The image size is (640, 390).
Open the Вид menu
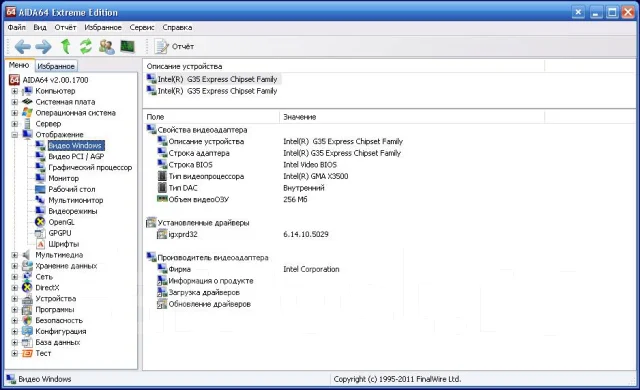pos(40,27)
